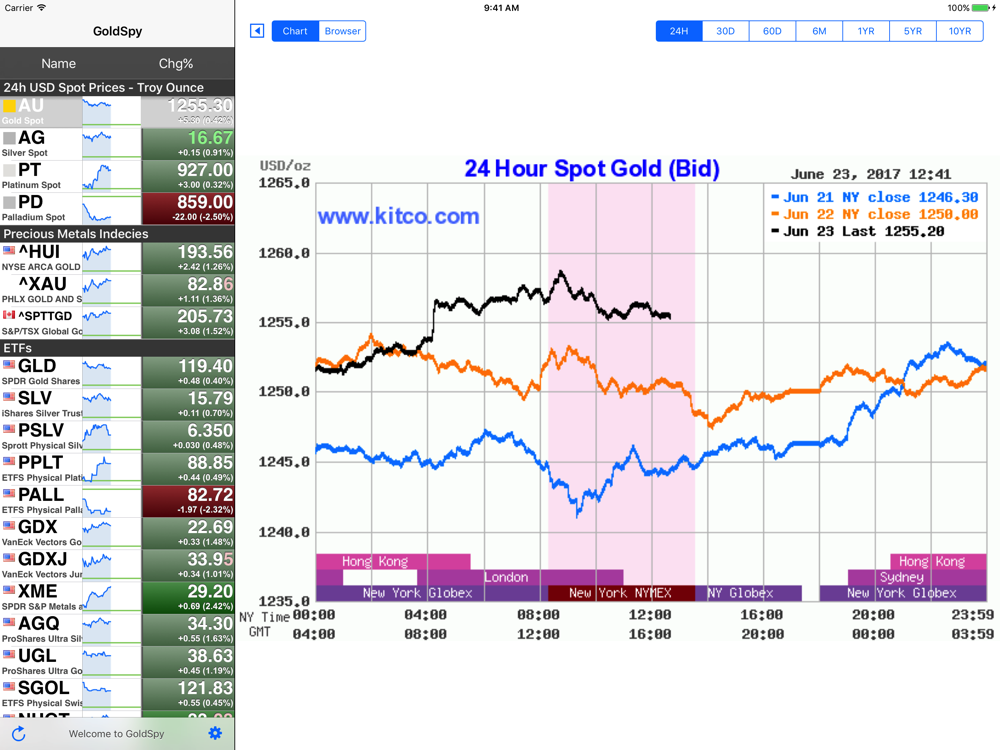
Task: Open the ^SPTTGD S&P/TSX row
Action: point(117,323)
